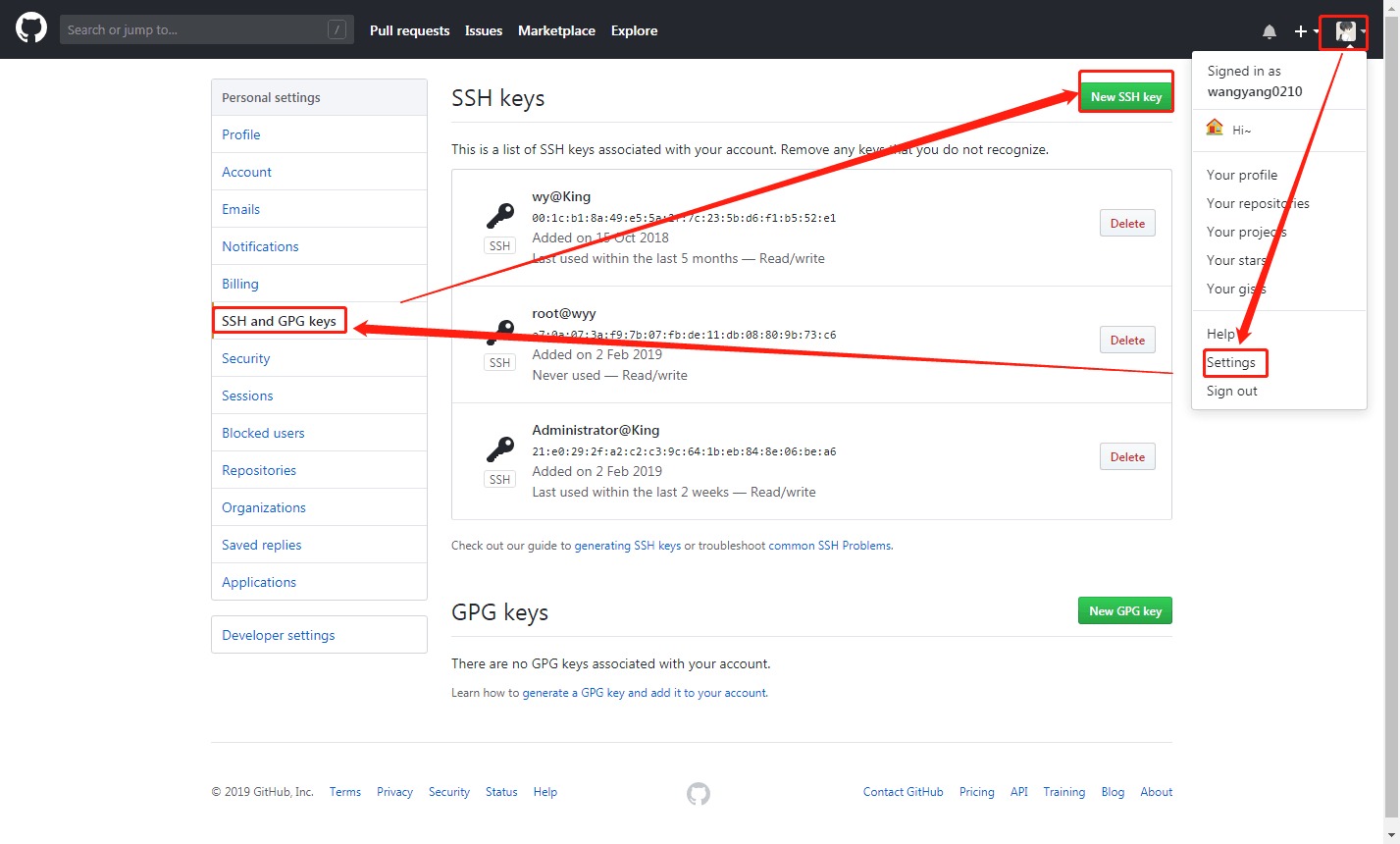Click the New SSH key button
Screen dimensions: 1400x844
coord(1125,96)
